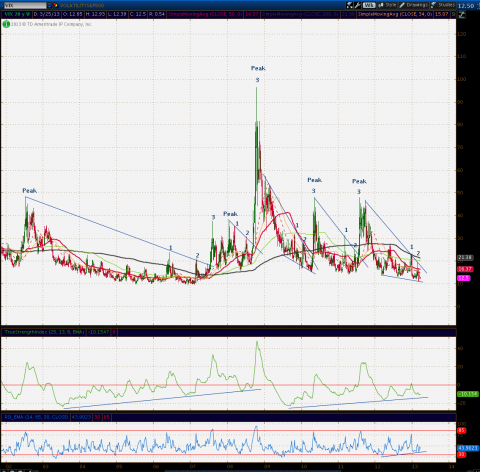Open the Drawings tool menu
The image size is (480, 472).
click(x=414, y=5)
